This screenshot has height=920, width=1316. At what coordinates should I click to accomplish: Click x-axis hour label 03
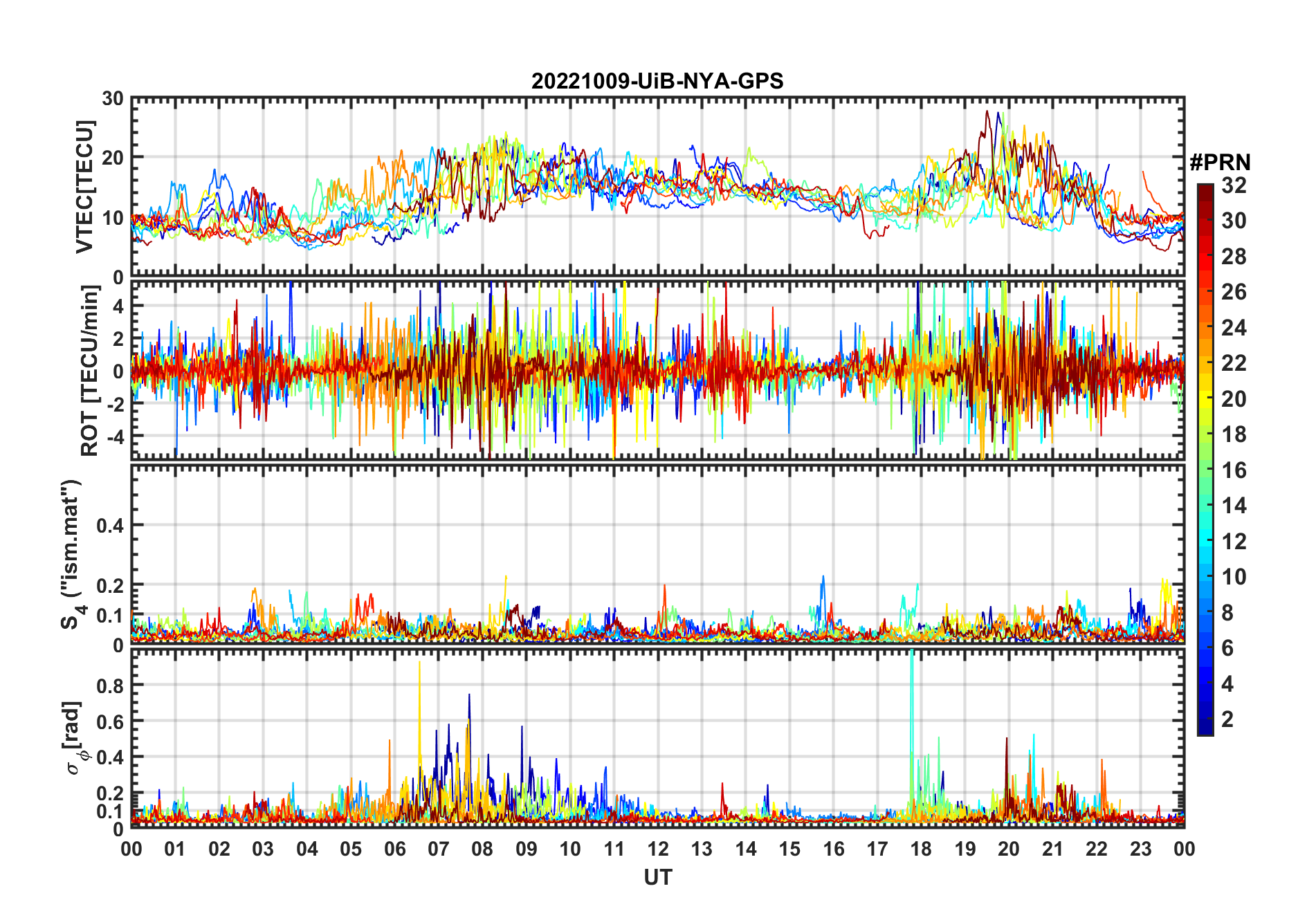click(263, 849)
